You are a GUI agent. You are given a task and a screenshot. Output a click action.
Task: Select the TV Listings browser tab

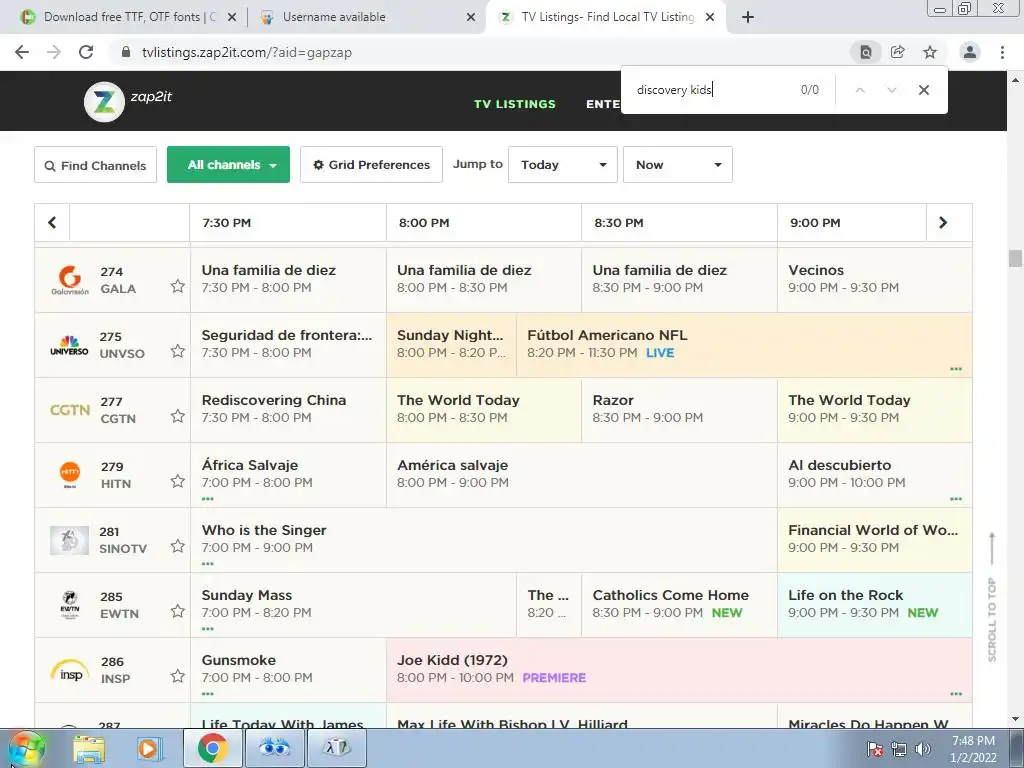604,17
